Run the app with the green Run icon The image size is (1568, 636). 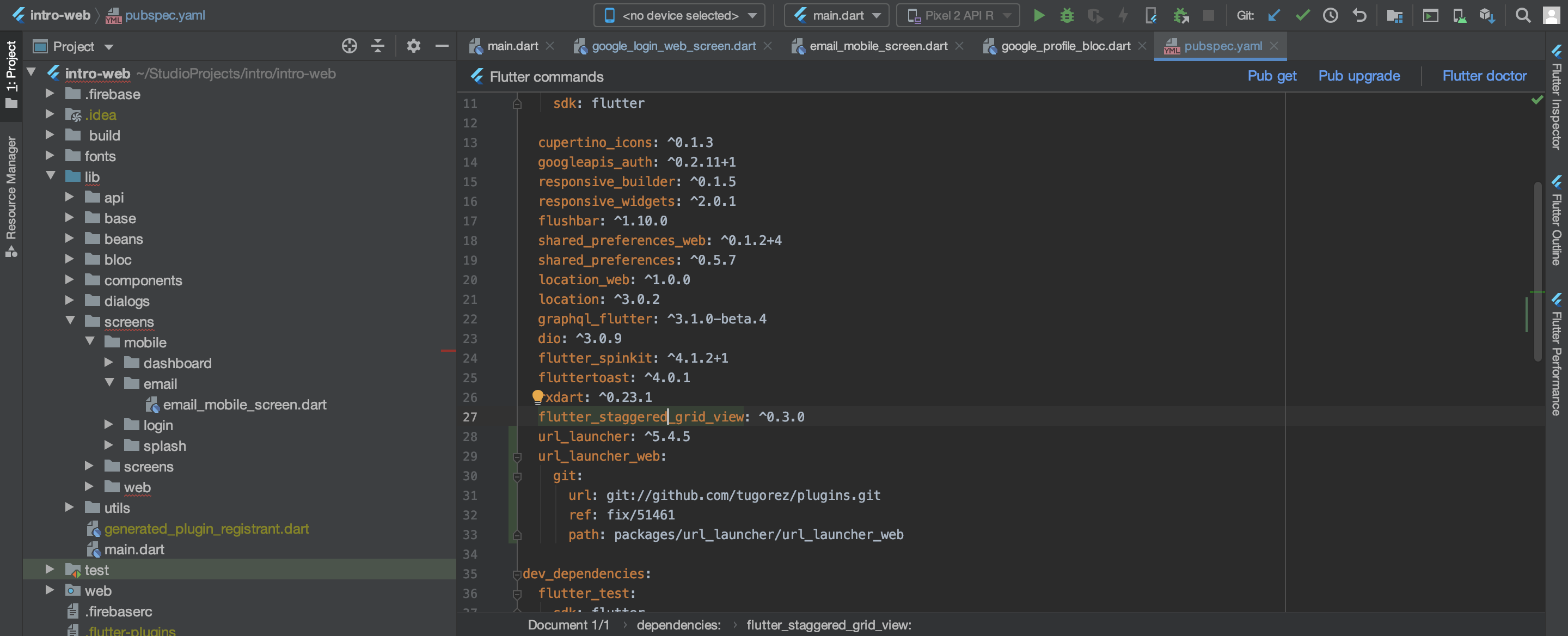coord(1039,16)
